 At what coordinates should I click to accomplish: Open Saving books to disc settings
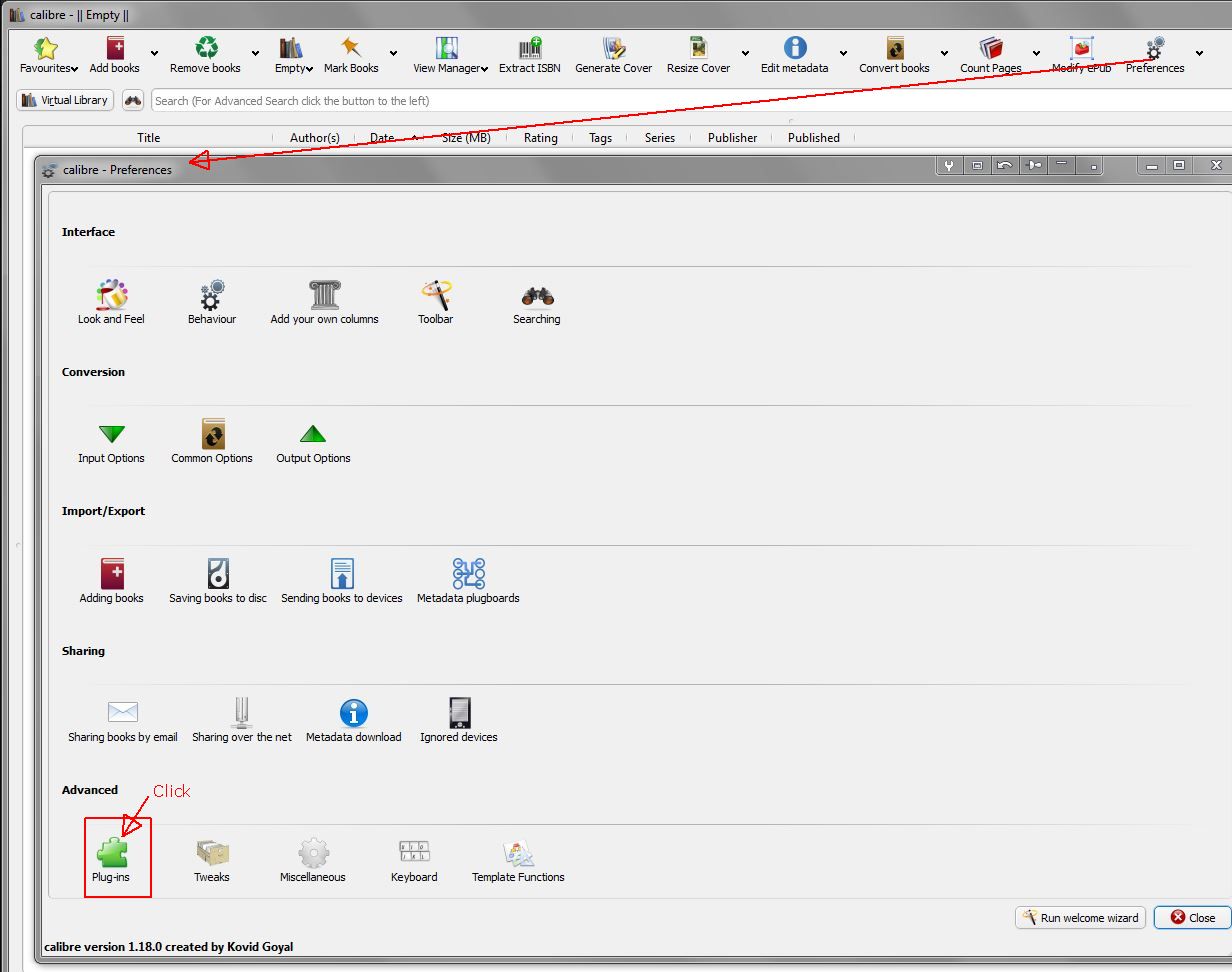(x=218, y=582)
